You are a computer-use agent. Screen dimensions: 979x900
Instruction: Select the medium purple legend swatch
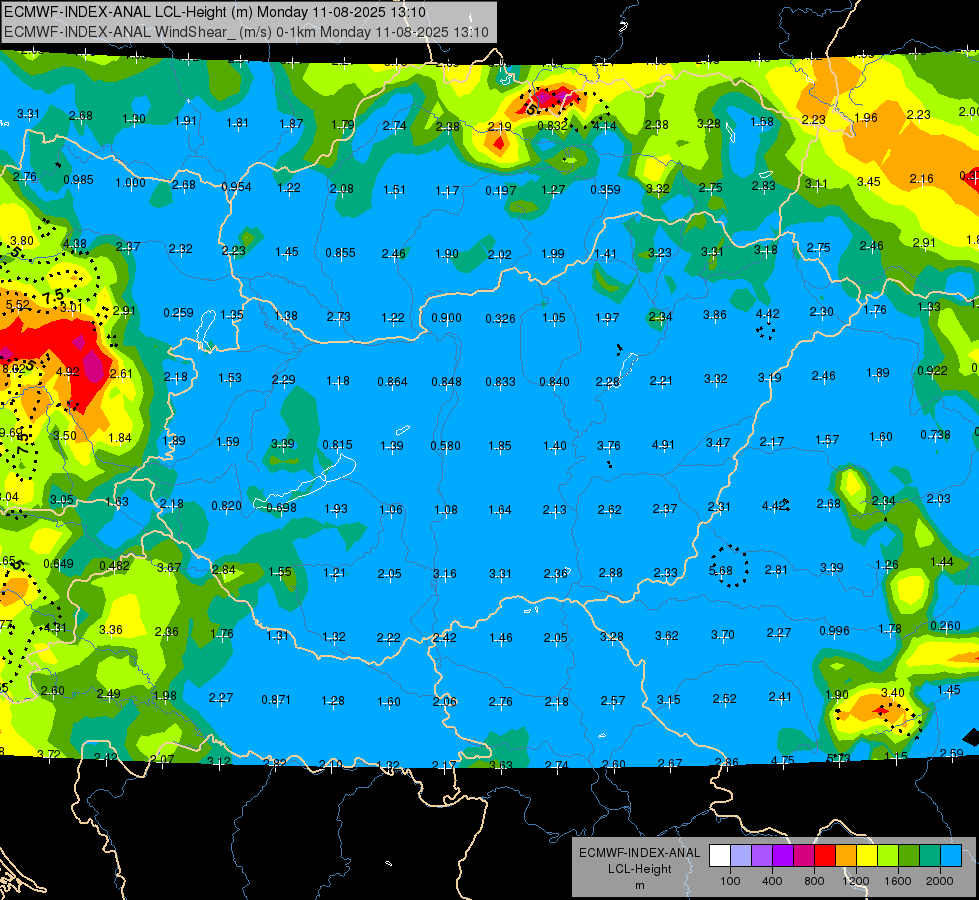point(762,856)
